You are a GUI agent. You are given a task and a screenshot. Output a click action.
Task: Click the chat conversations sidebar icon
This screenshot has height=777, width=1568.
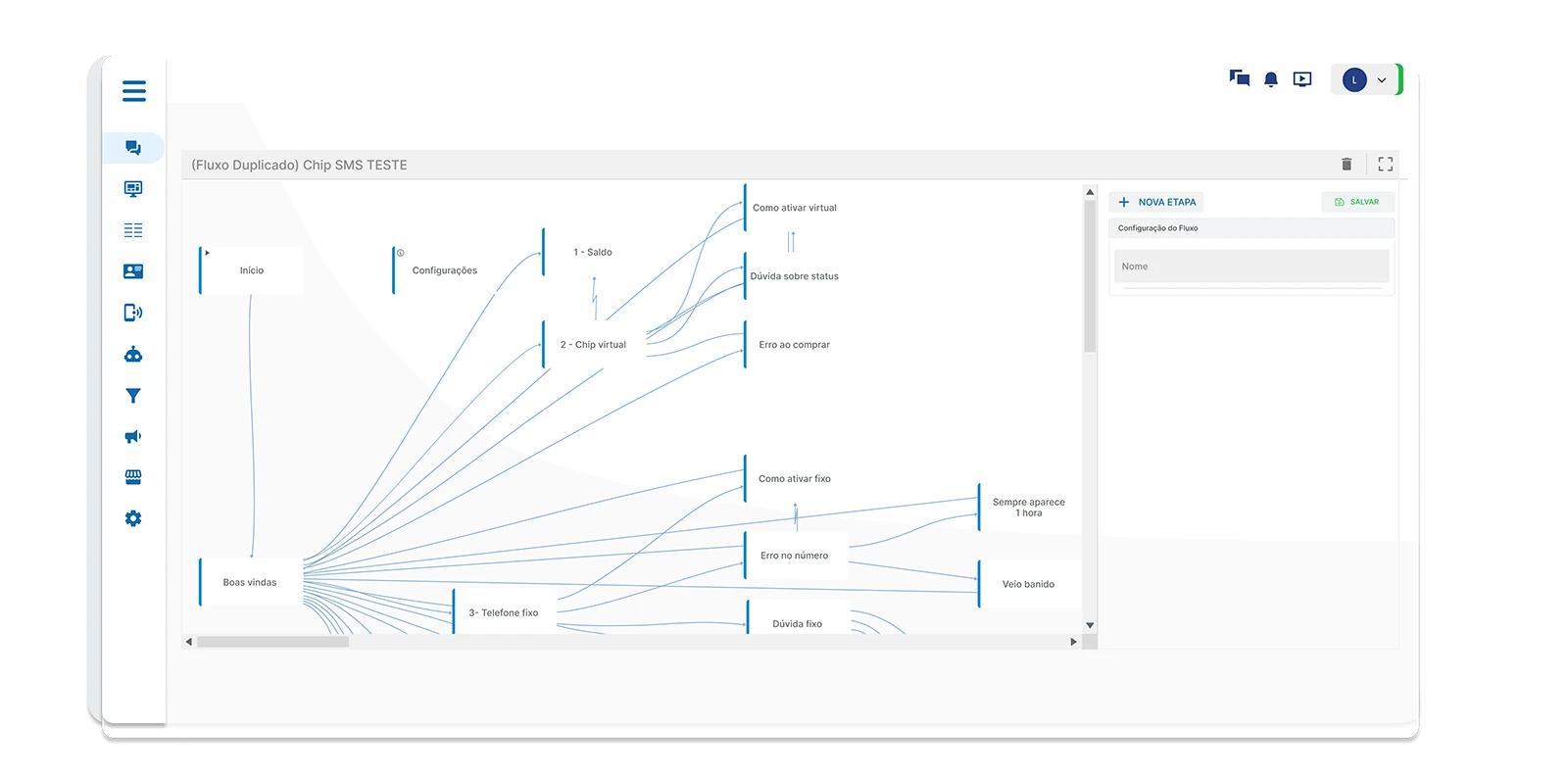pos(133,148)
